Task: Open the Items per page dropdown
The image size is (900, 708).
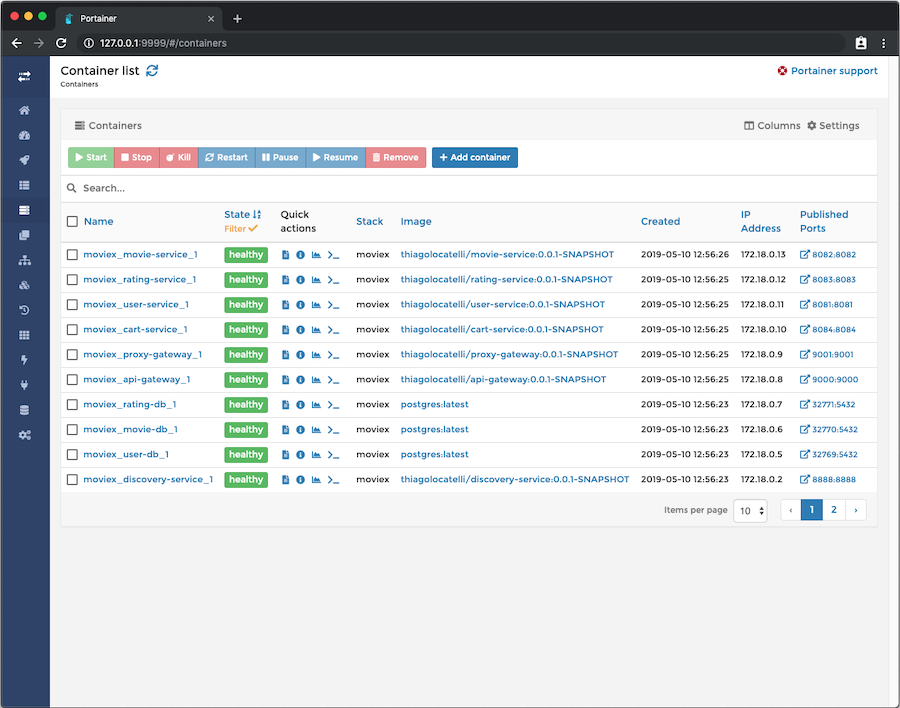Action: point(751,510)
